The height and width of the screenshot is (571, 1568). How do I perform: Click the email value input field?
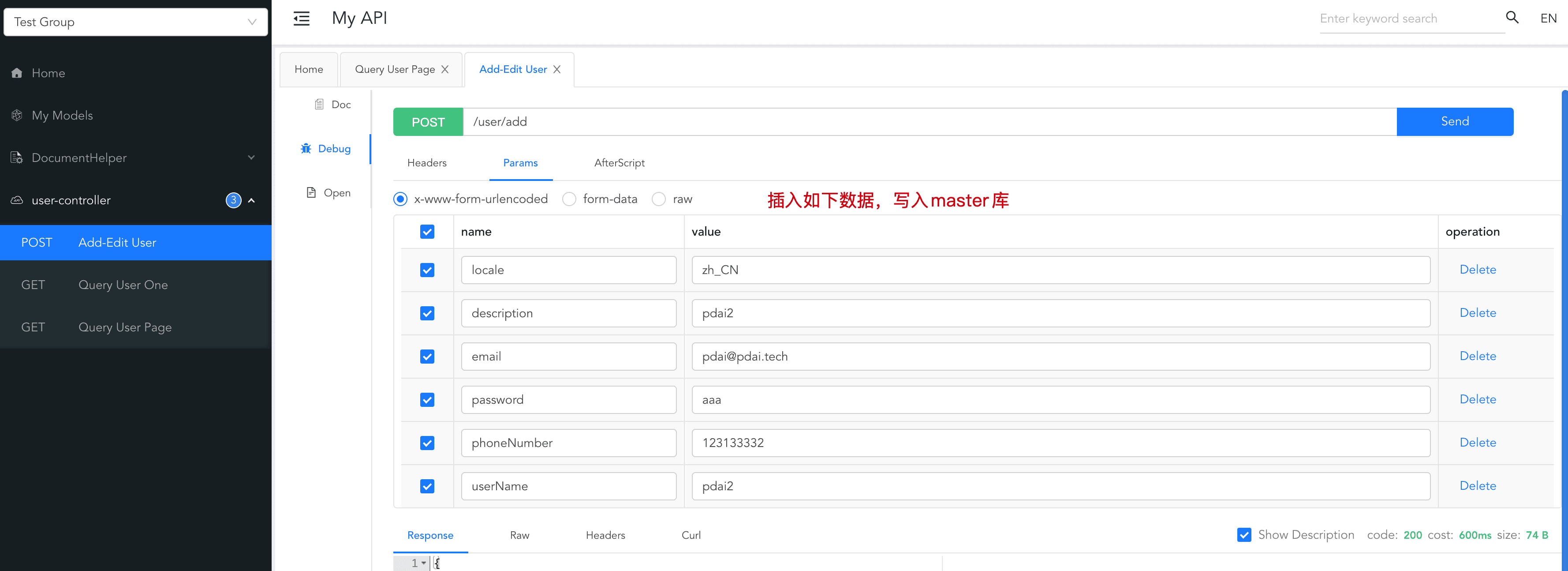pos(1060,357)
